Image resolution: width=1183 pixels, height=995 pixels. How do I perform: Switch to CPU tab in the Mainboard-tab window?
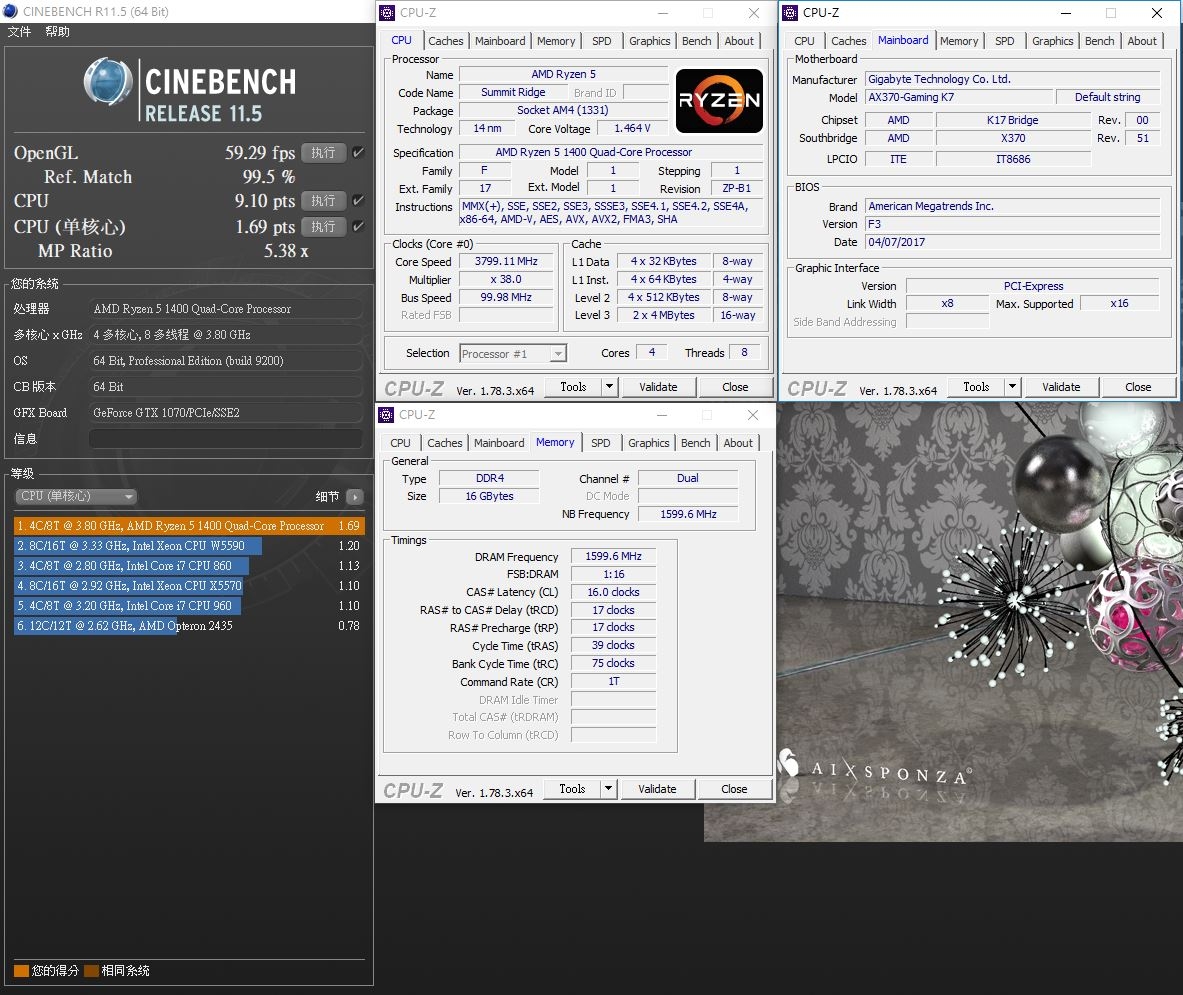click(x=804, y=41)
